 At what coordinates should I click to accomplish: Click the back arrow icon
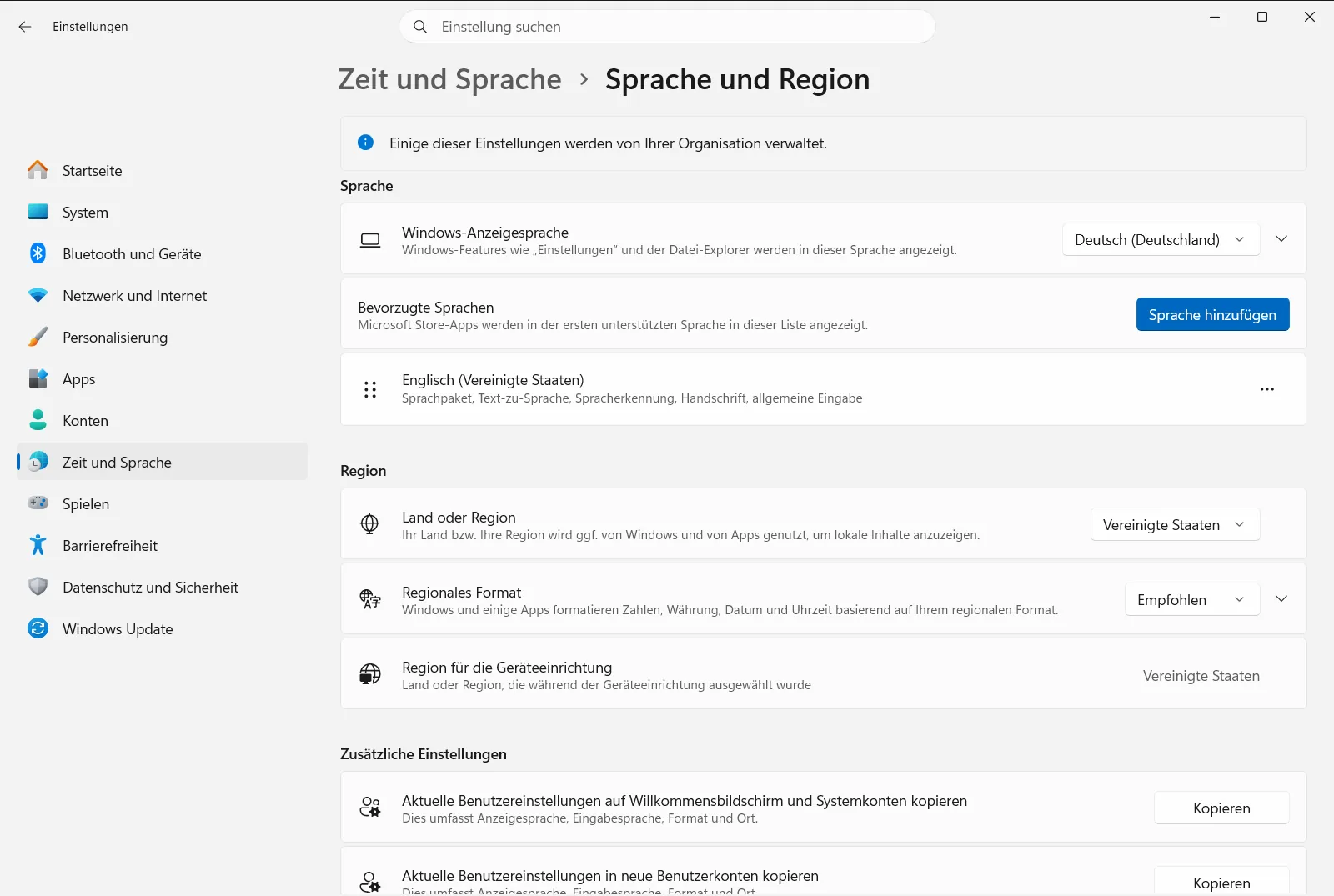tap(25, 27)
